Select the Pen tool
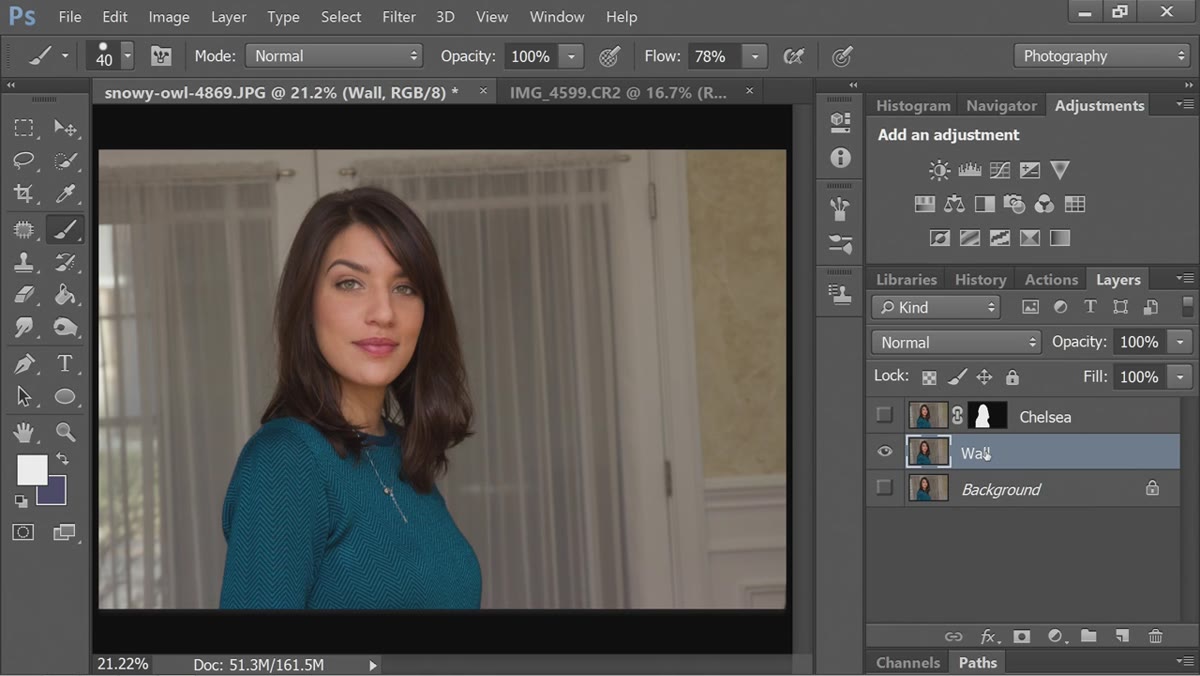The height and width of the screenshot is (676, 1200). 24,364
